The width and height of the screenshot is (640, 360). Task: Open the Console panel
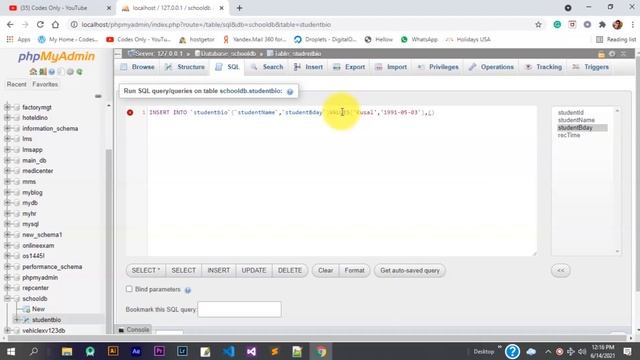(x=134, y=330)
